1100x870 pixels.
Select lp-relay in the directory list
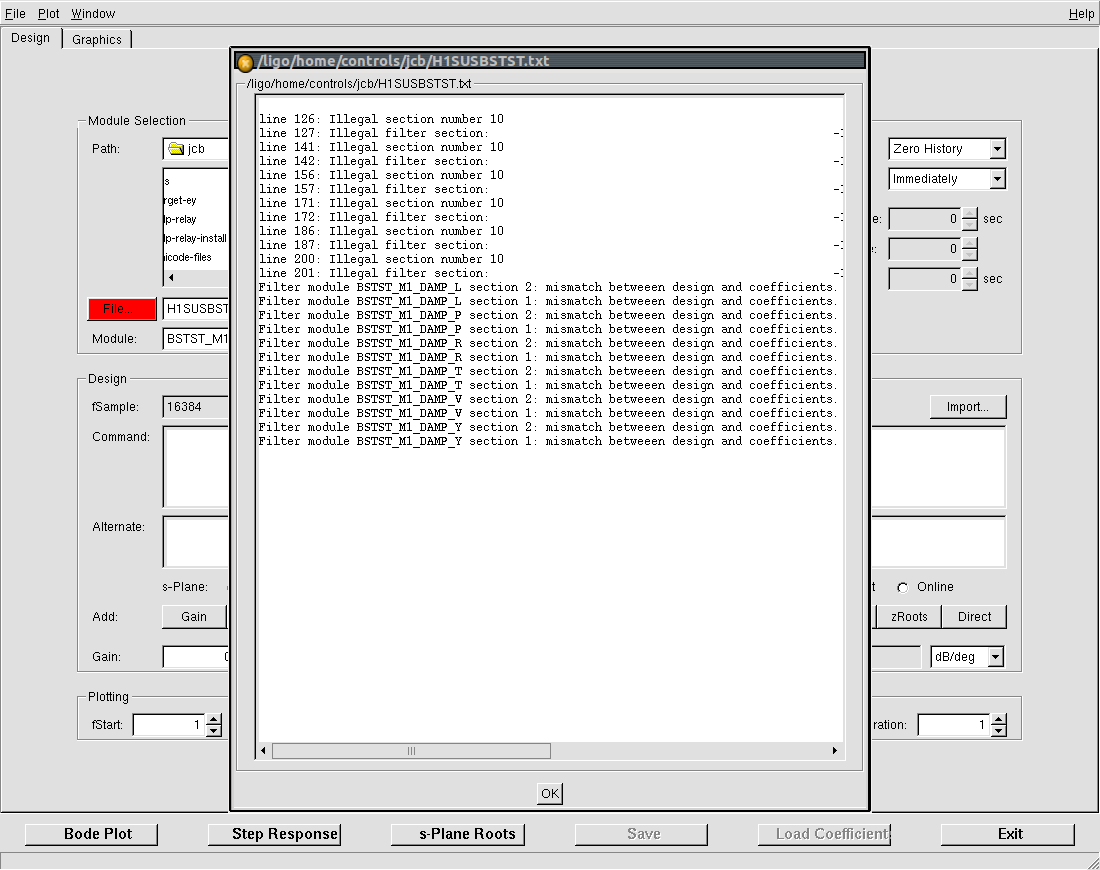click(x=180, y=220)
